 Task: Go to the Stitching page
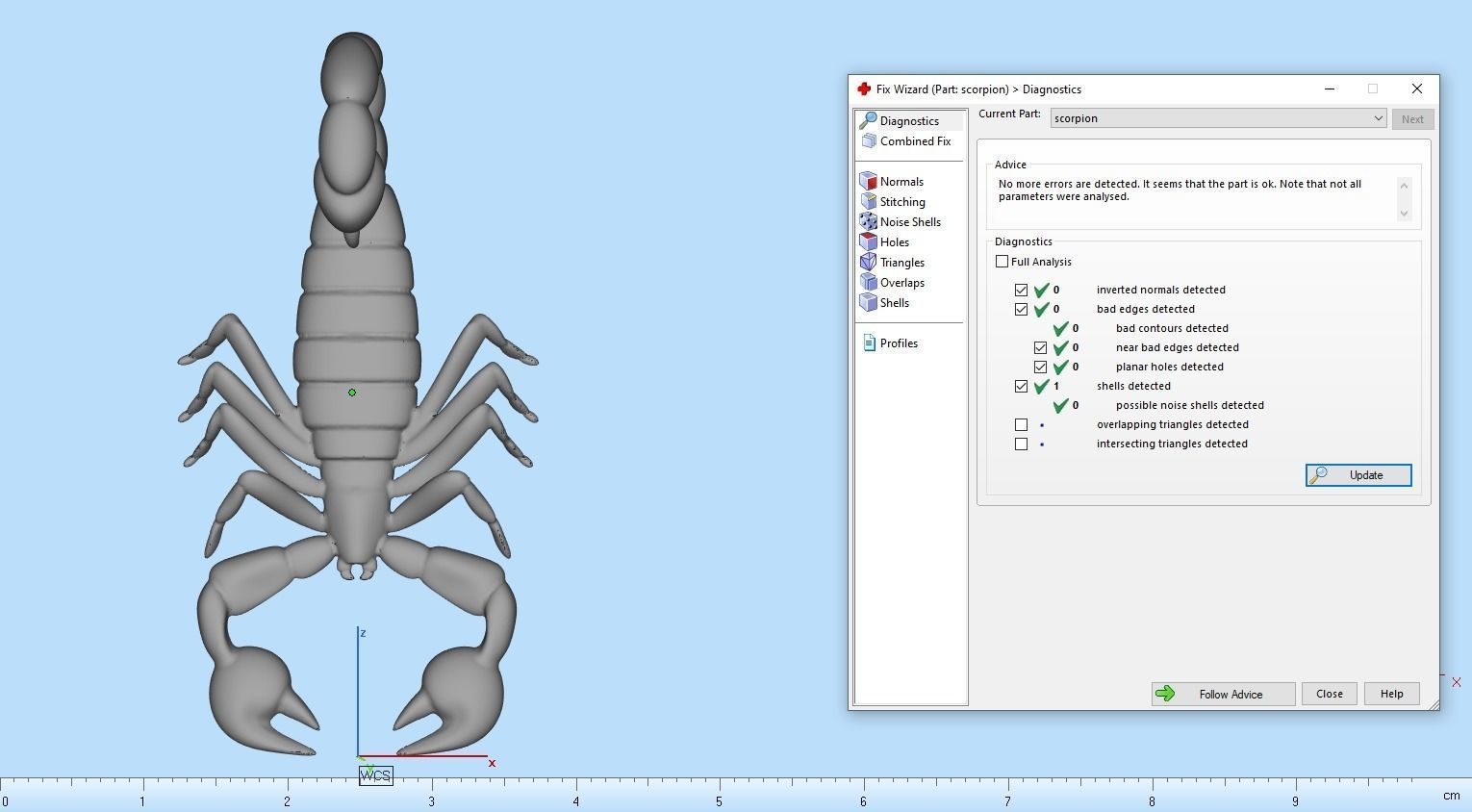902,202
